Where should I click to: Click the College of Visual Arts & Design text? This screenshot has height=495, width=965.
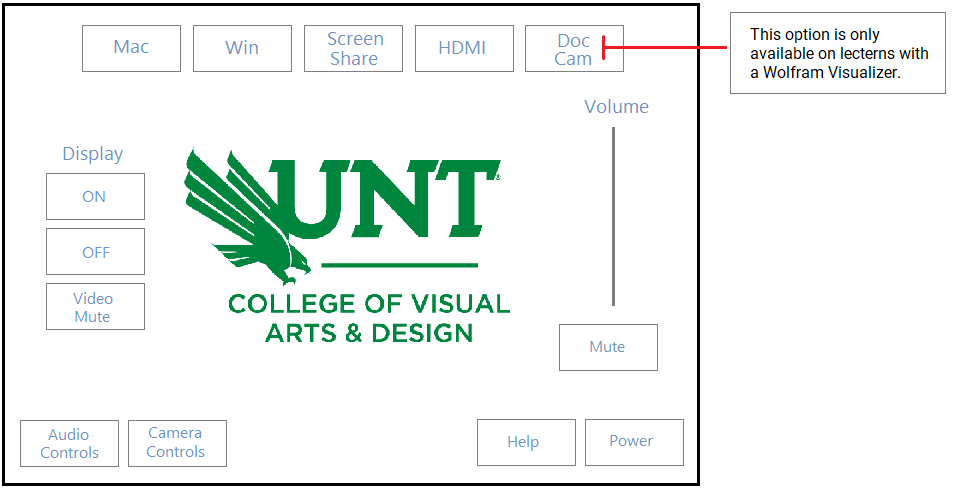(369, 318)
